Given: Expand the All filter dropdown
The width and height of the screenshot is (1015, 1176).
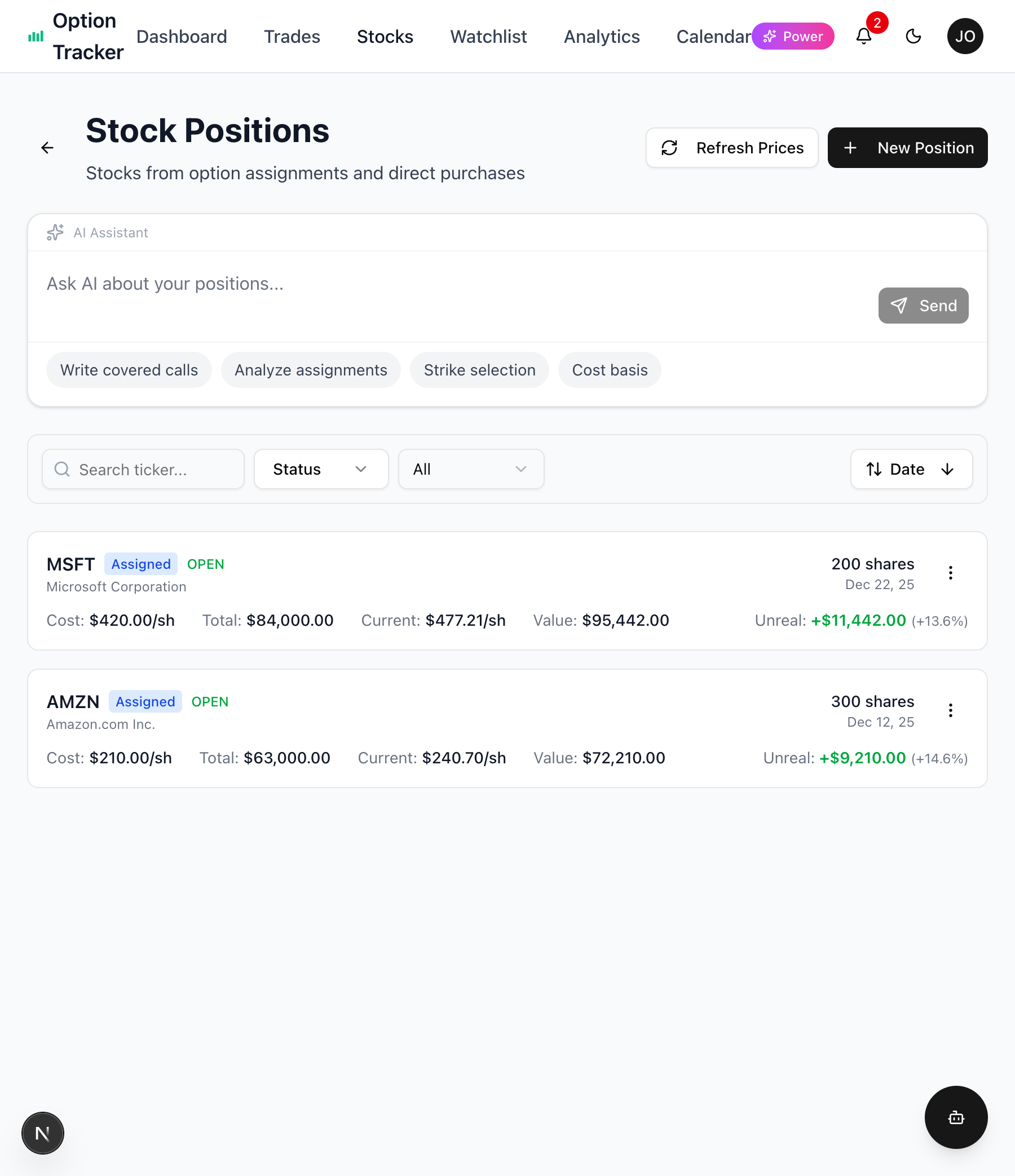Looking at the screenshot, I should [x=471, y=470].
